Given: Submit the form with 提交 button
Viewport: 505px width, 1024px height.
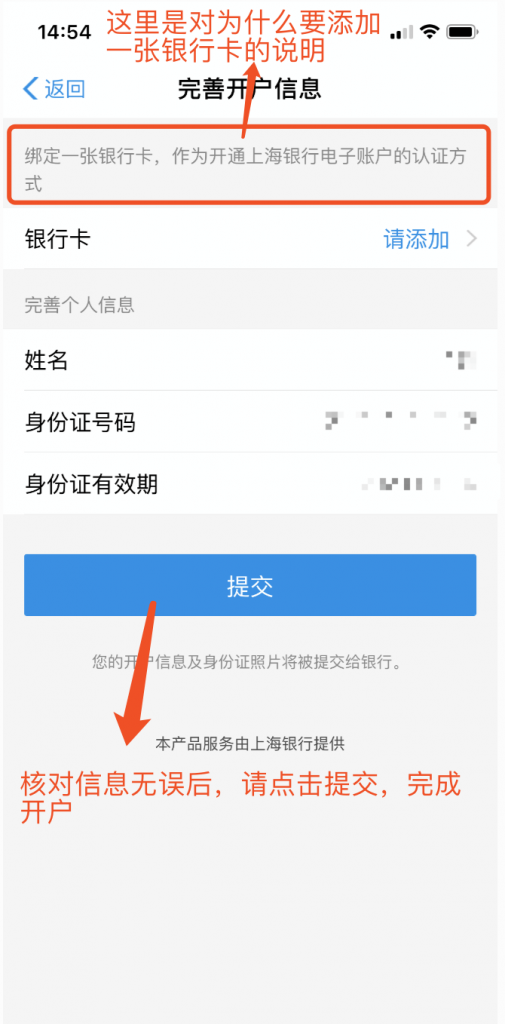Looking at the screenshot, I should pos(250,585).
